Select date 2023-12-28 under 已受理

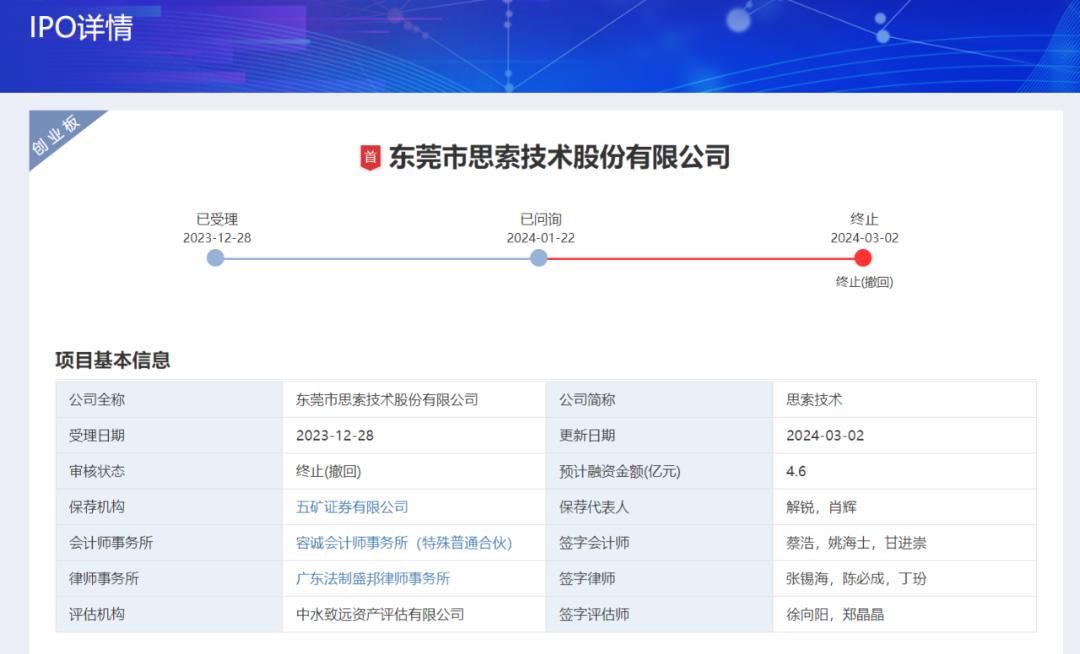click(215, 237)
